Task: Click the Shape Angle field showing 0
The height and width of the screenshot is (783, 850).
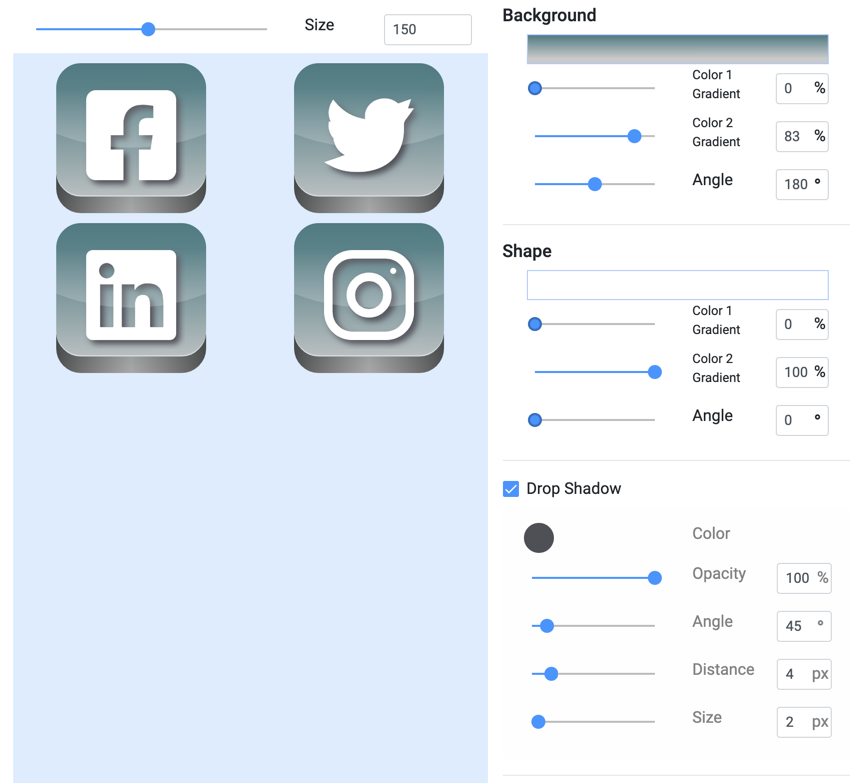Action: 802,420
